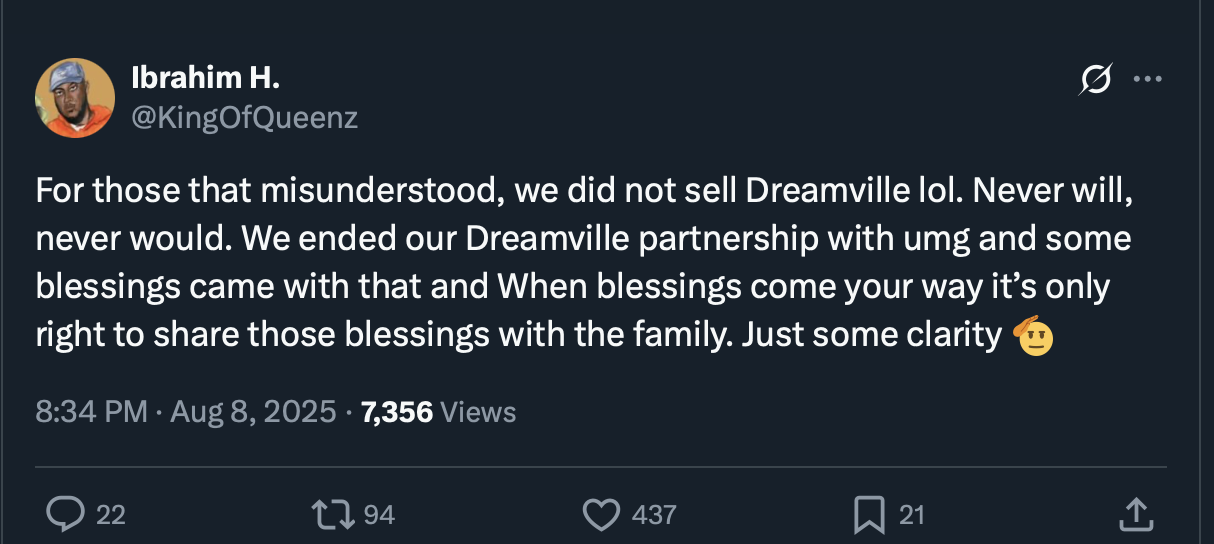Viewport: 1214px width, 544px height.
Task: Click the saluting face emoji
Action: click(x=1033, y=337)
